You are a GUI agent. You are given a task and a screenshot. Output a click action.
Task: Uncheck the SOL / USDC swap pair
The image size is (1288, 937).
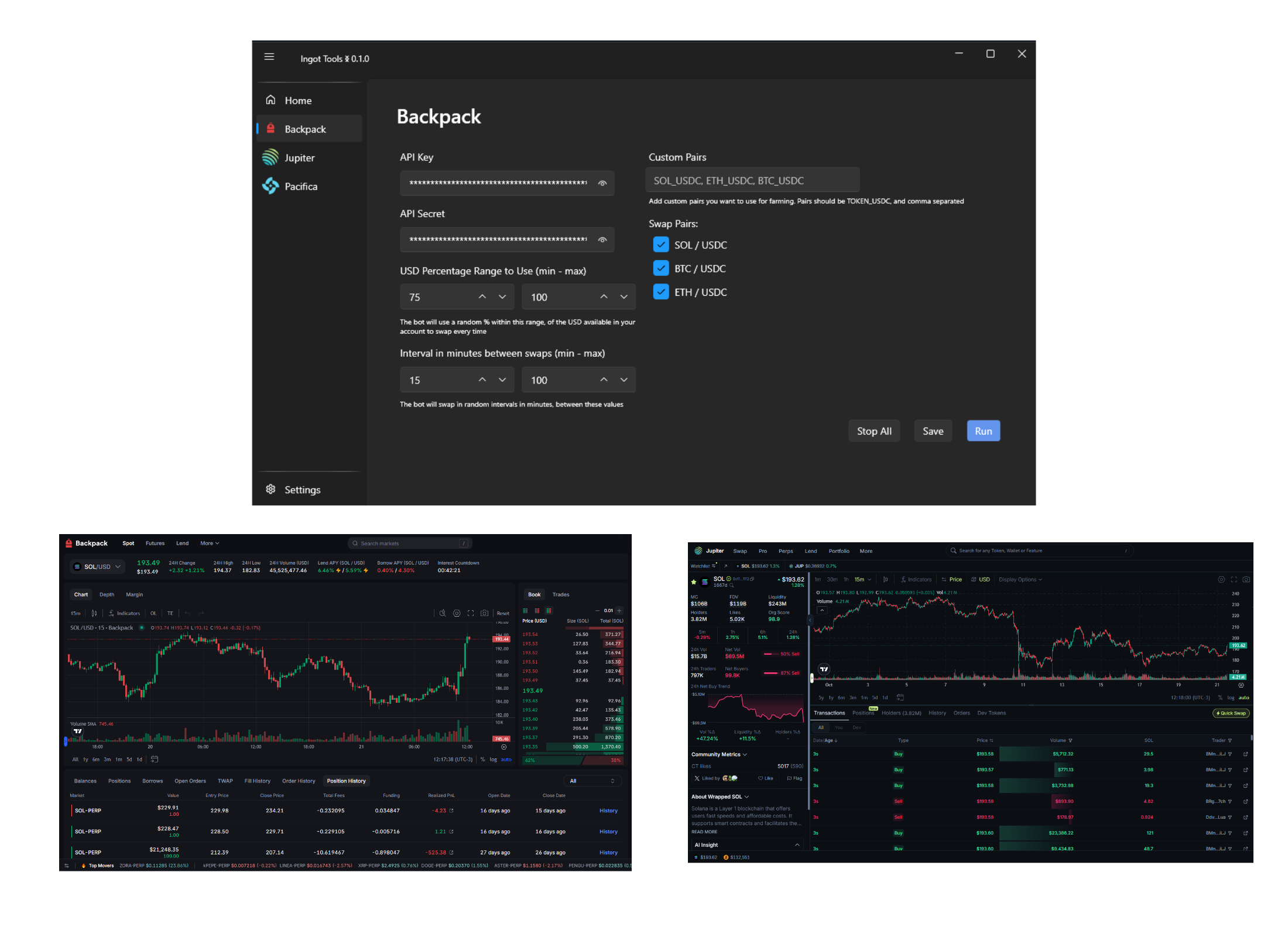661,245
